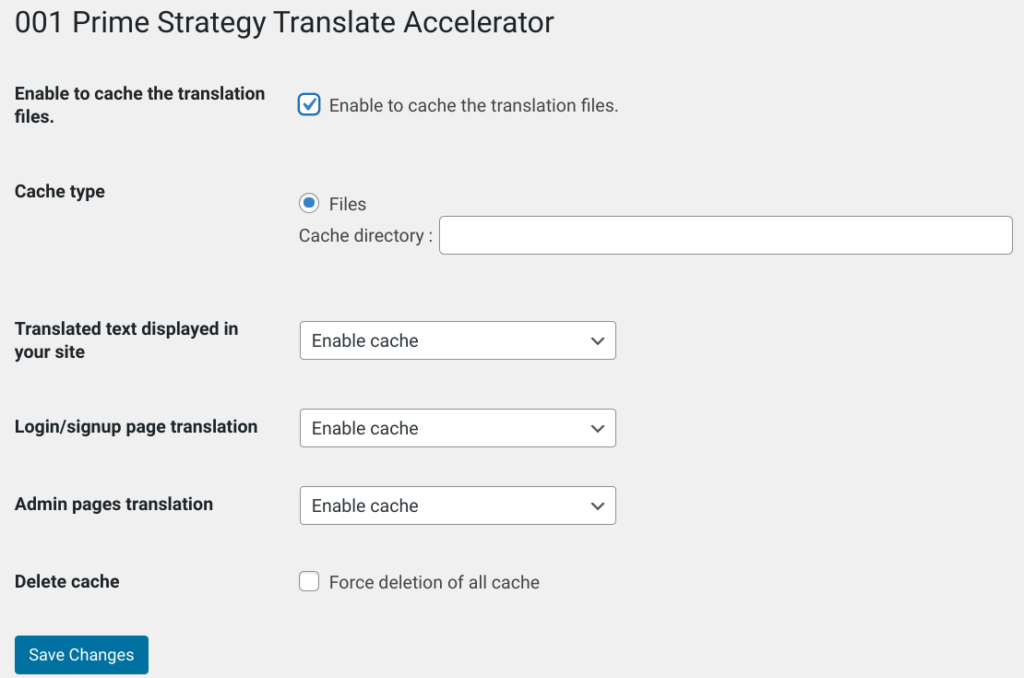The image size is (1024, 678).
Task: Click the chevron arrow on the Translated text select
Action: pyautogui.click(x=597, y=340)
